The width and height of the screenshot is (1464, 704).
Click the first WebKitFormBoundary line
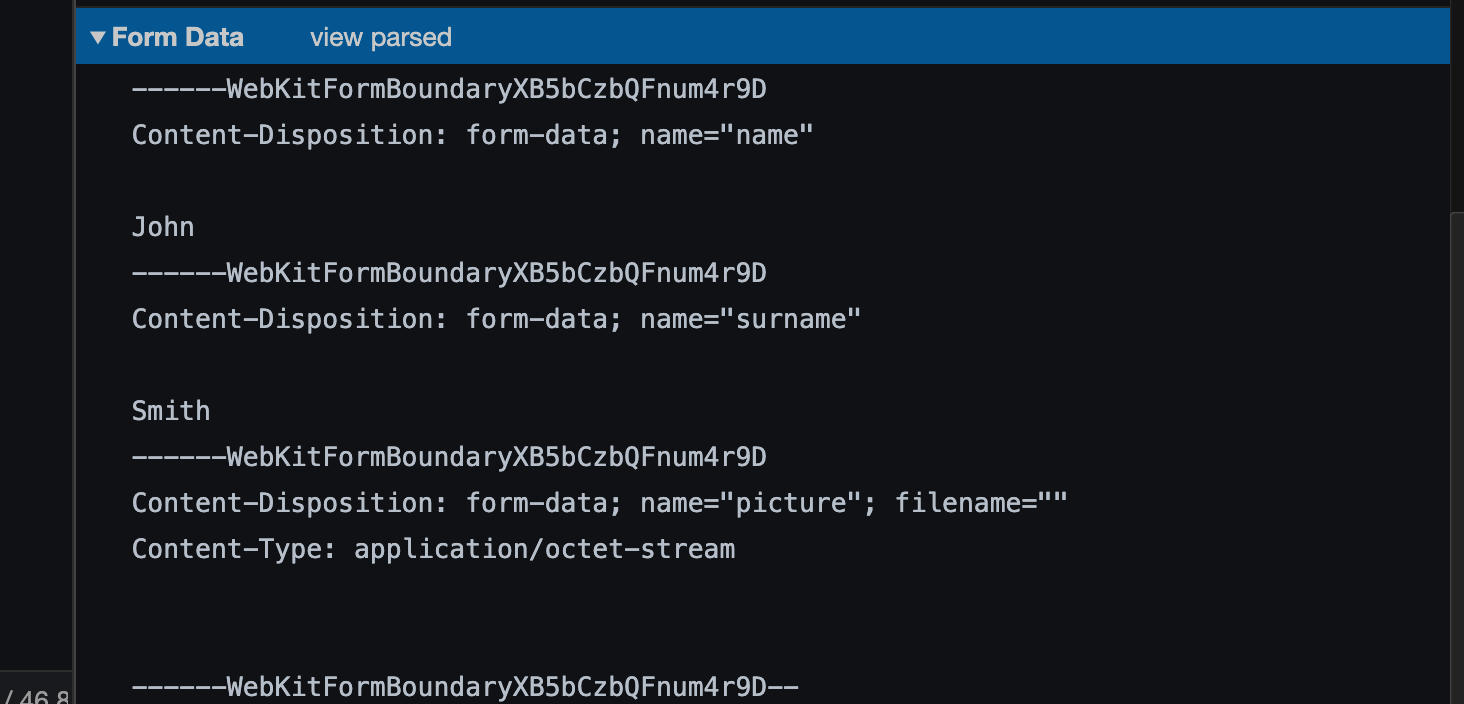coord(449,90)
